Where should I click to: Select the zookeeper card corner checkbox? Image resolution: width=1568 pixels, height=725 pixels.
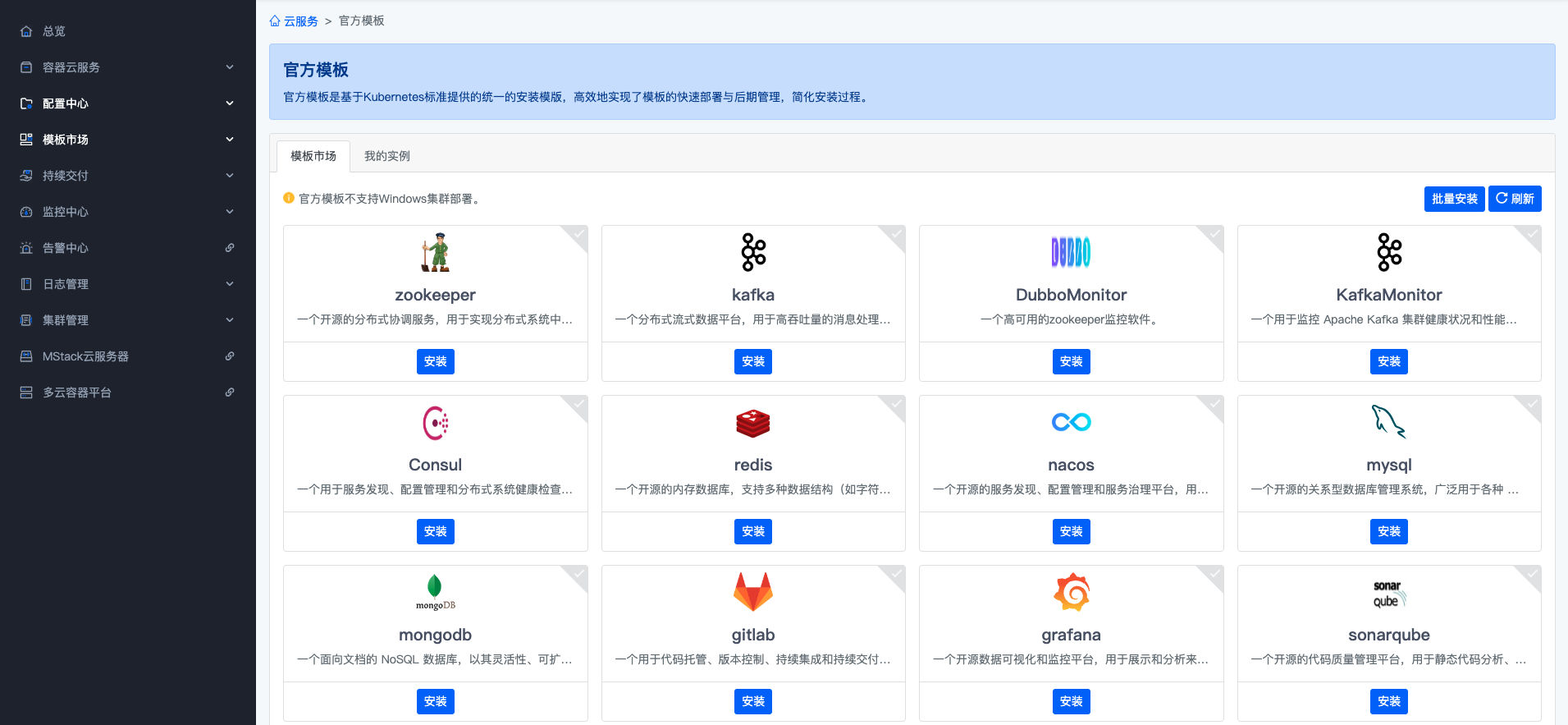[578, 235]
